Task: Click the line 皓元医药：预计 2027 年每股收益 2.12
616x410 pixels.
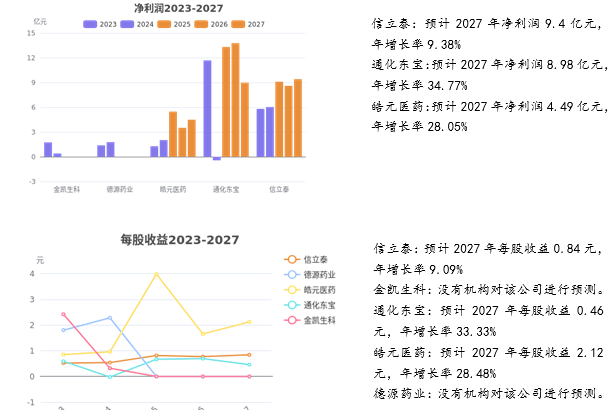Action: (488, 352)
